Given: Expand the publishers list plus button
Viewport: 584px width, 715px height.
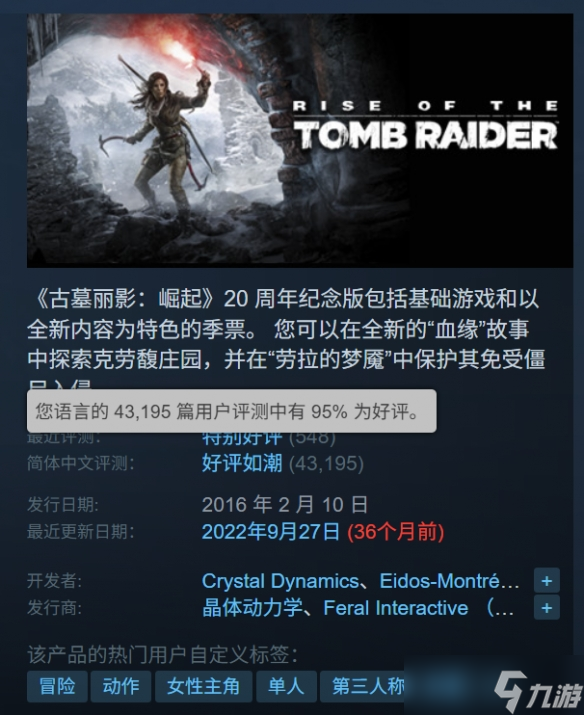Looking at the screenshot, I should (547, 608).
